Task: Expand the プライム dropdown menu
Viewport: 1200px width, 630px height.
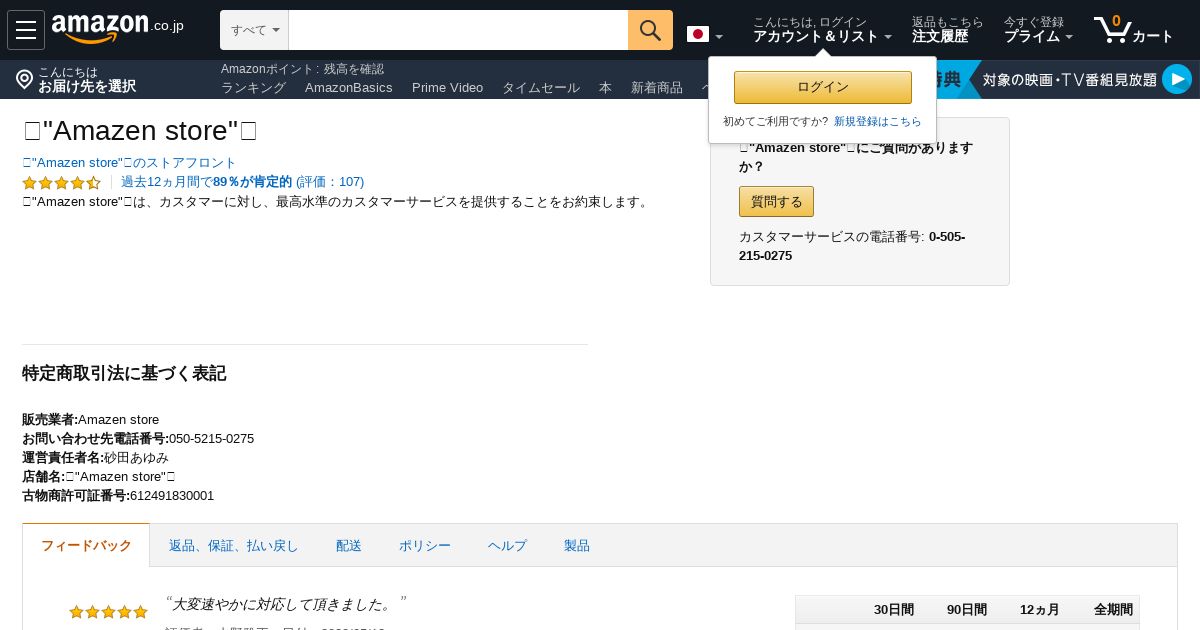Action: (x=1038, y=30)
